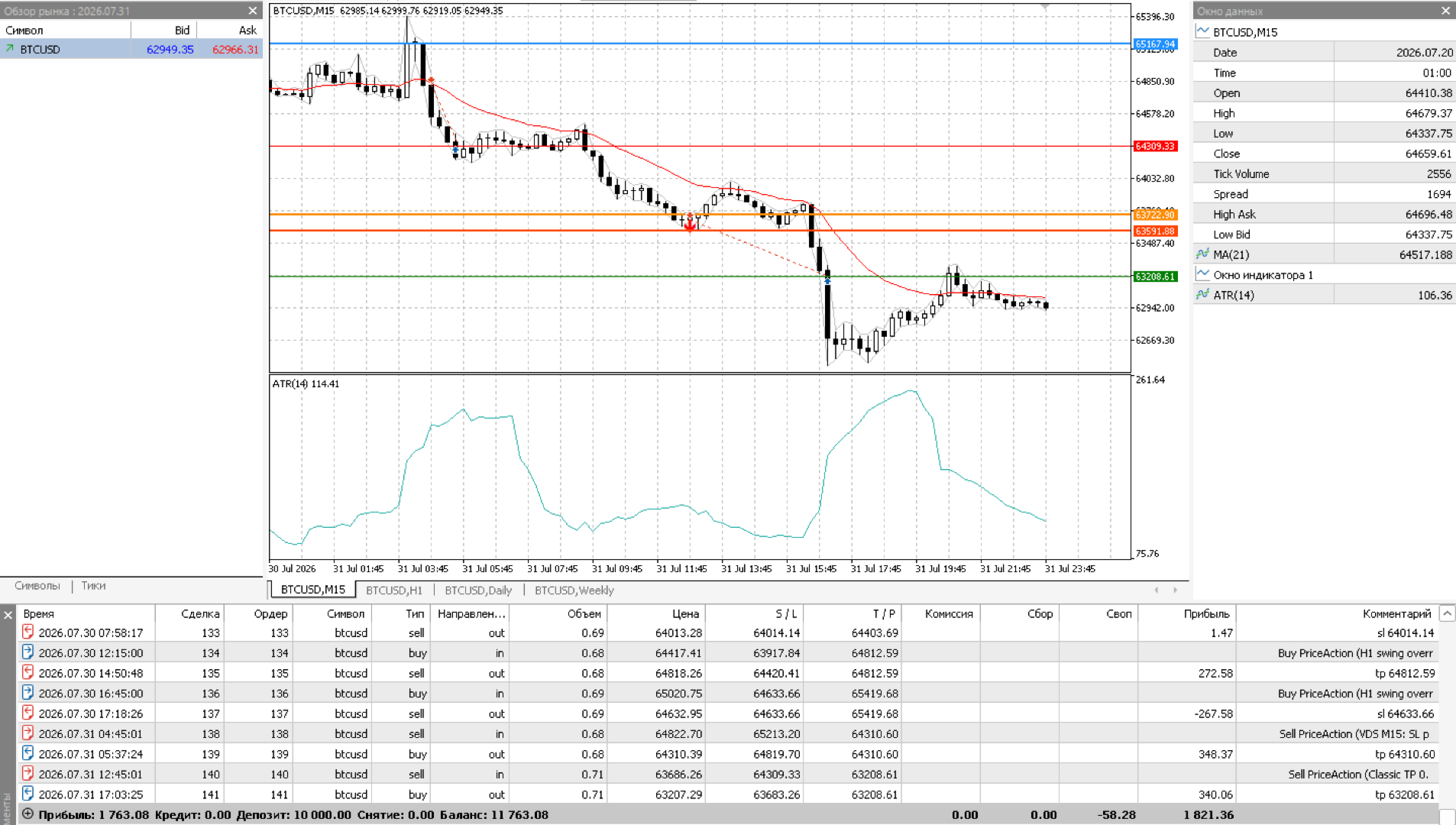
Task: Expand the column selector arrow beside Комментарий
Action: [1447, 613]
